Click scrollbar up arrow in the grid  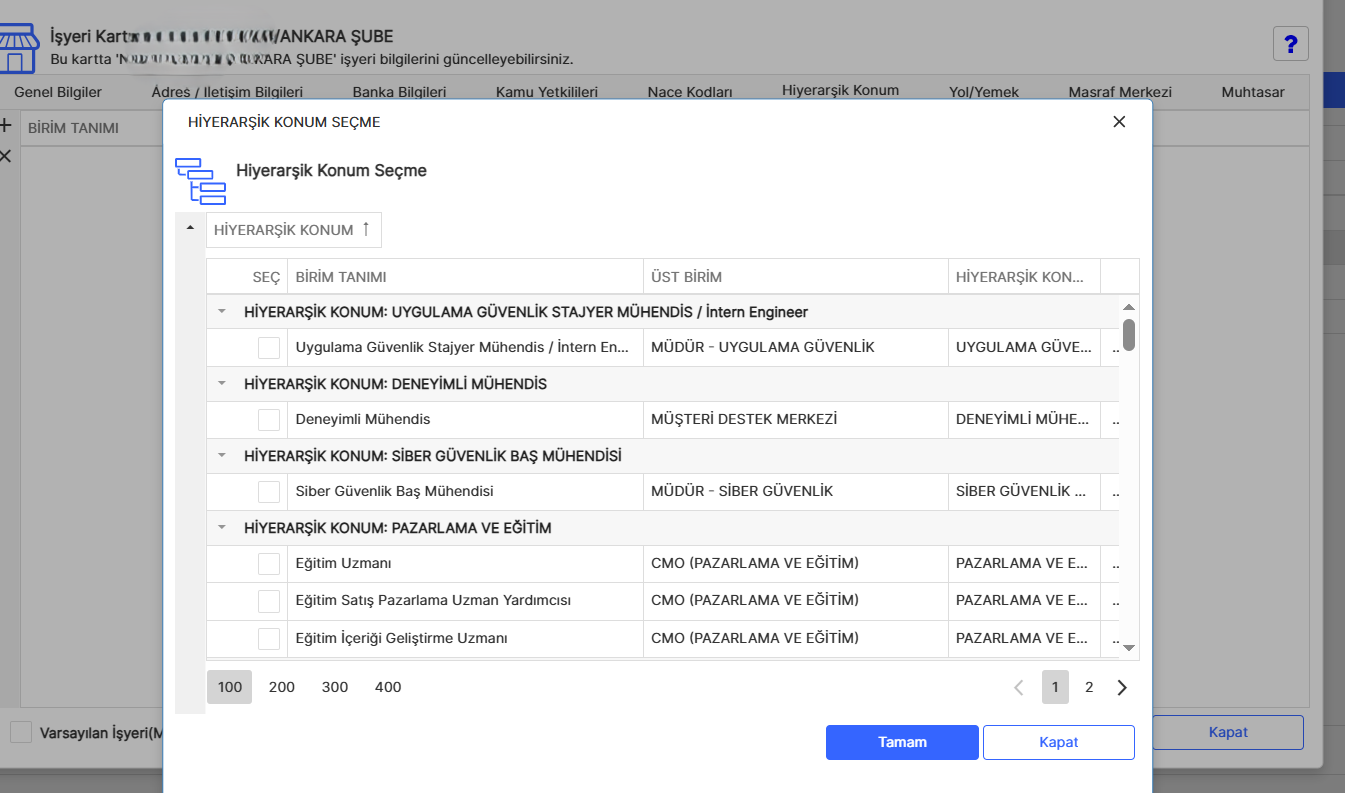pyautogui.click(x=1129, y=307)
